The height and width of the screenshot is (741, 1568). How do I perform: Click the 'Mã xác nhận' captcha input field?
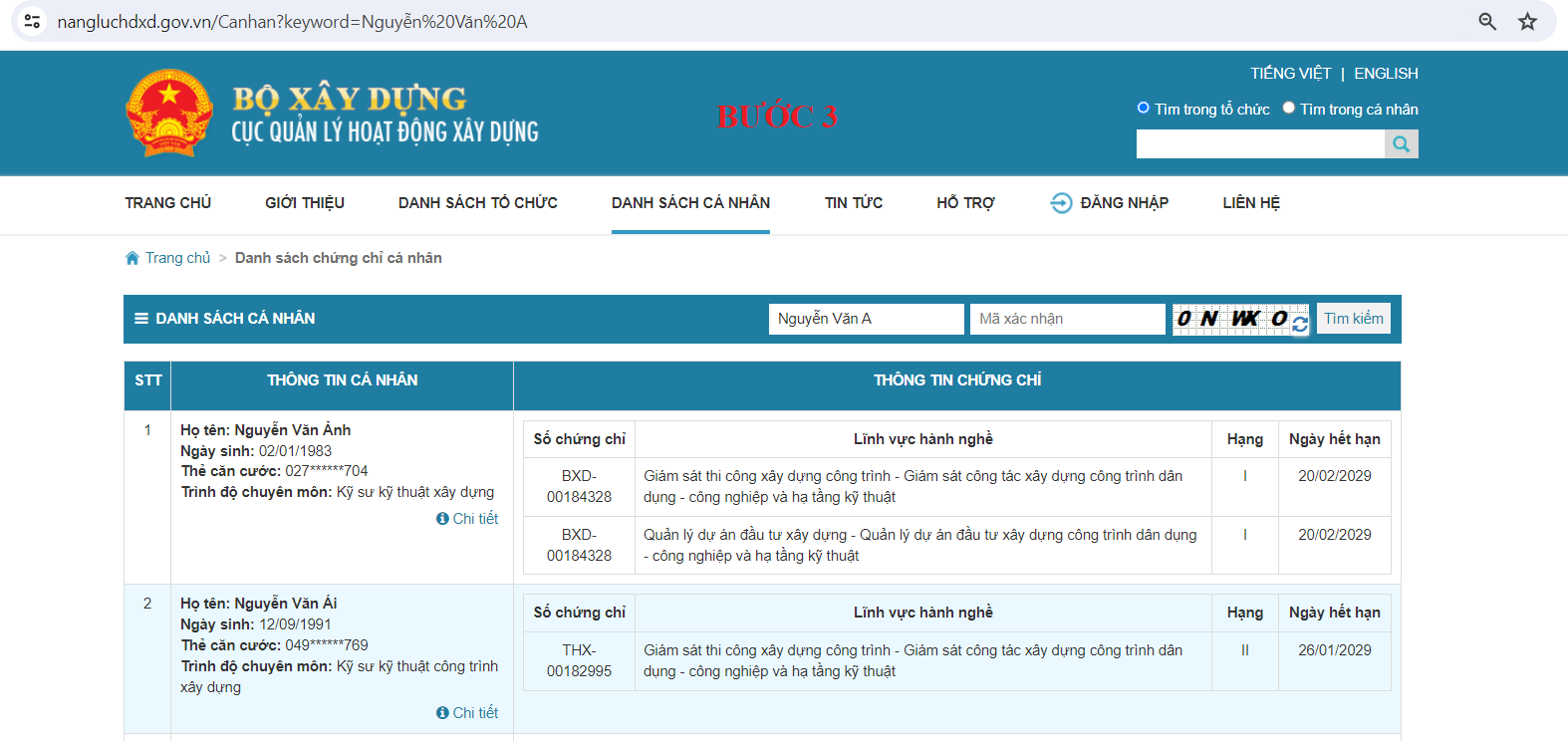pos(1067,319)
